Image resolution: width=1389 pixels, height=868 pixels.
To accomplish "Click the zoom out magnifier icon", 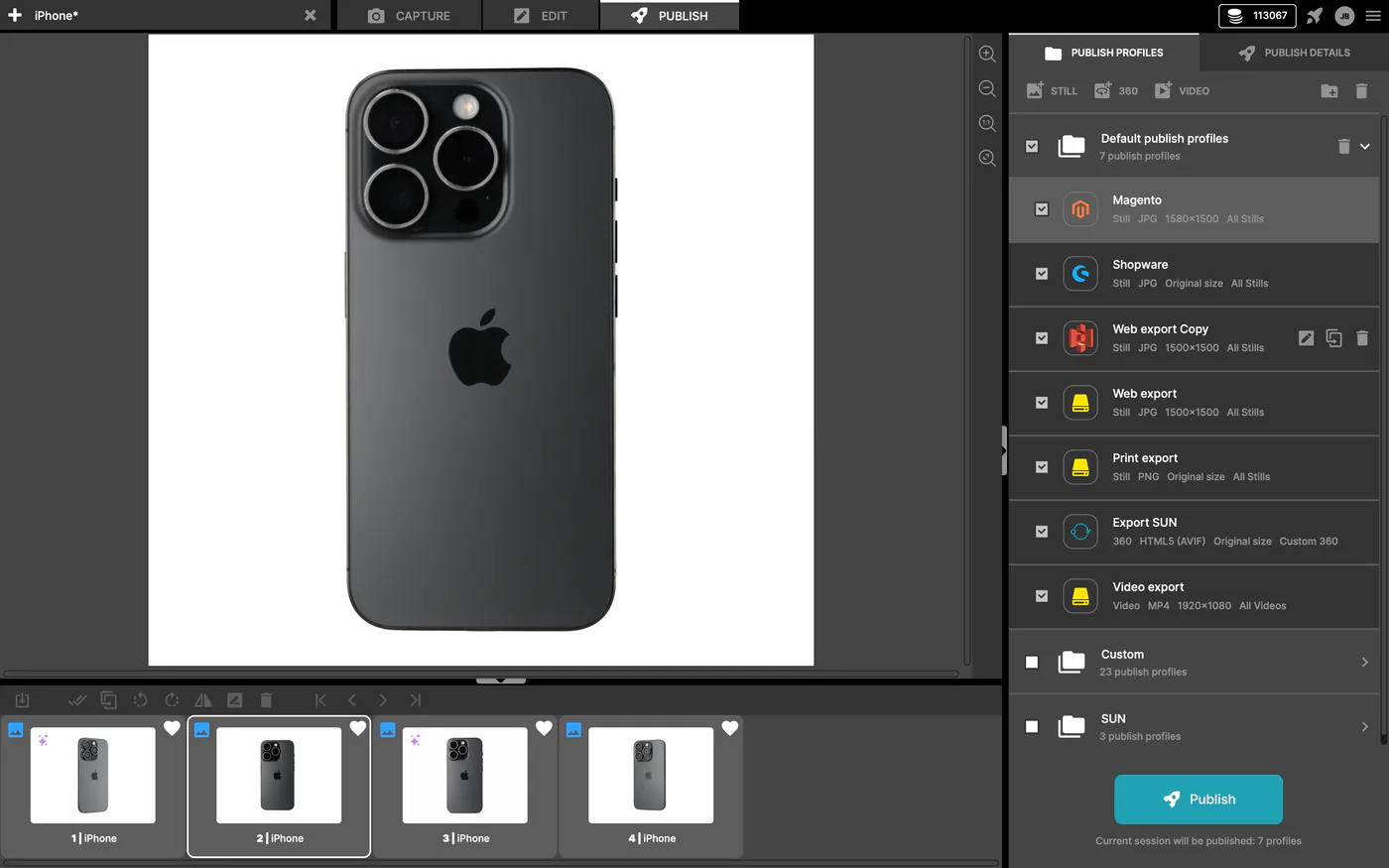I will click(987, 88).
